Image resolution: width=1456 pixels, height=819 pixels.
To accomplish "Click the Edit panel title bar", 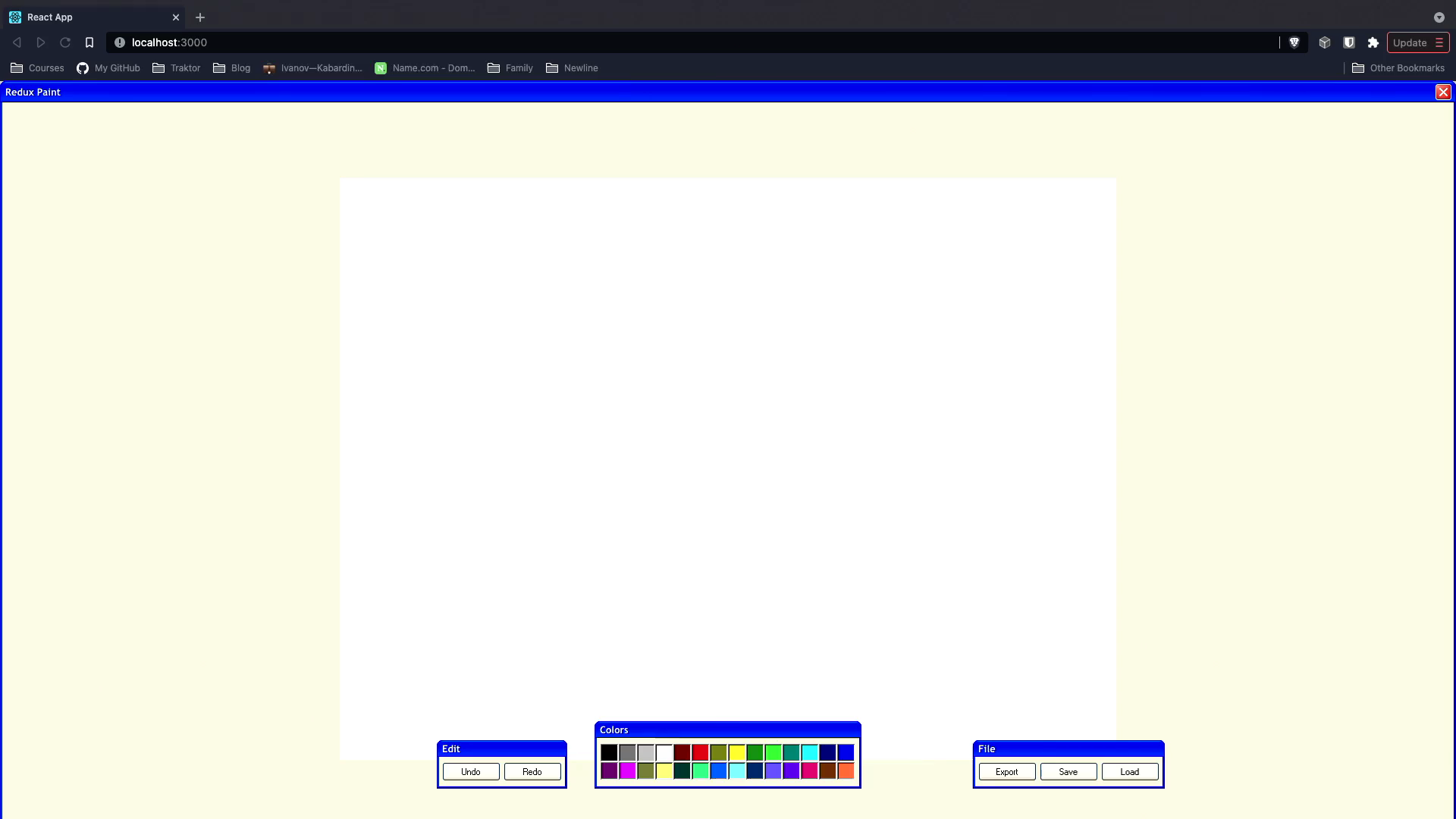I will click(x=501, y=749).
